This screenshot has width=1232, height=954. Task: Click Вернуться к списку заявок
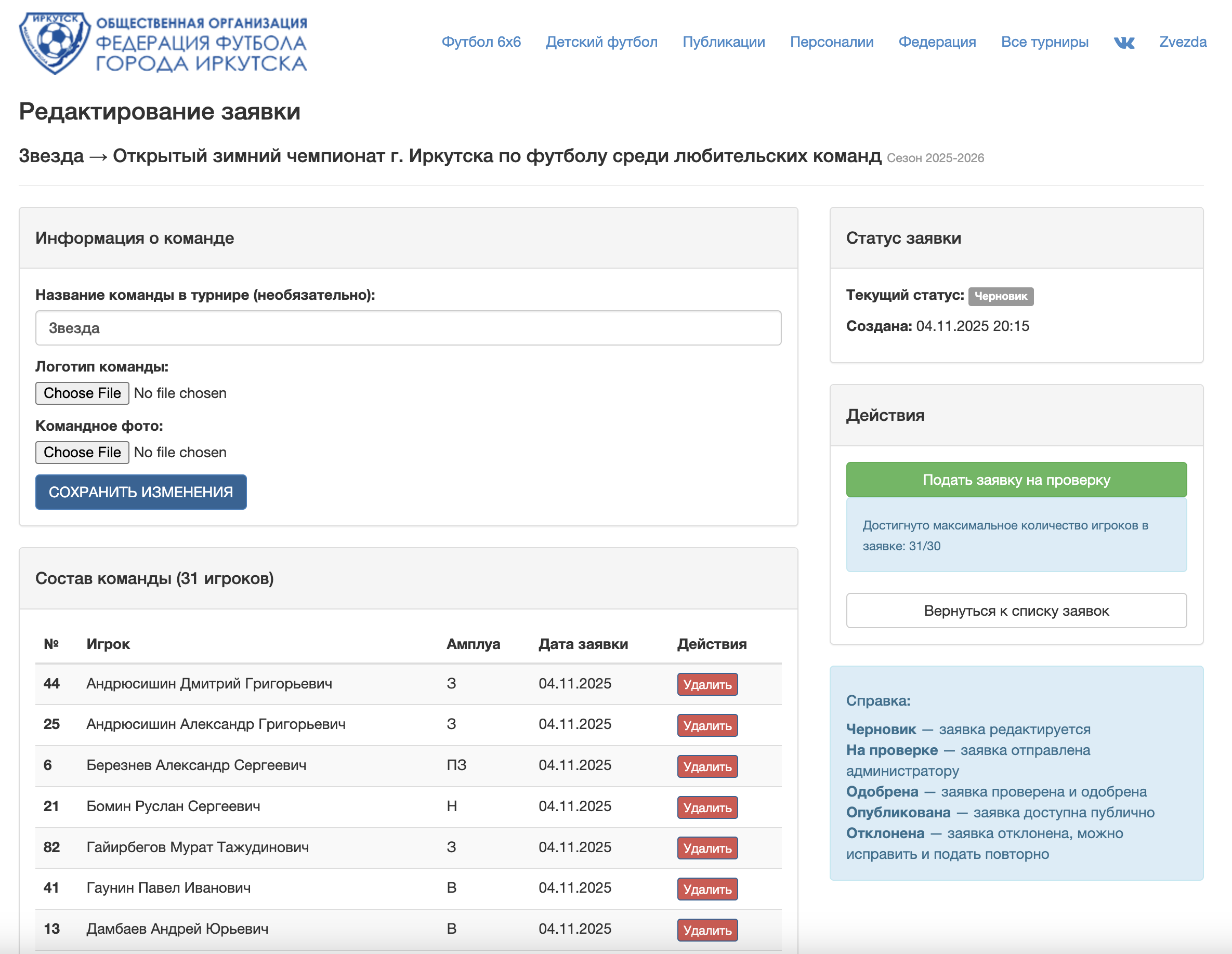pos(1016,611)
